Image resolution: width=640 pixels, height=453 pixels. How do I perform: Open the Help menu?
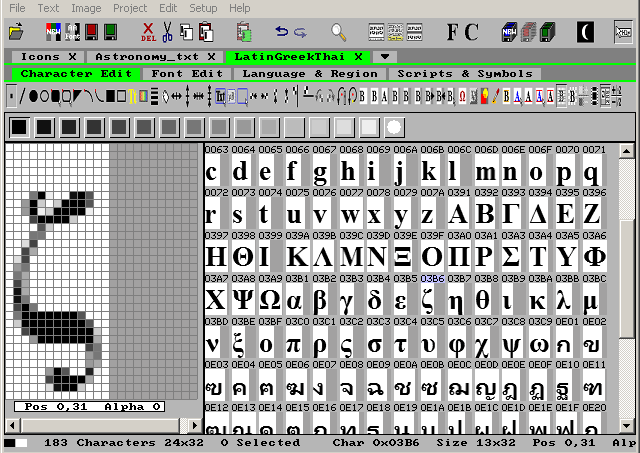point(239,8)
